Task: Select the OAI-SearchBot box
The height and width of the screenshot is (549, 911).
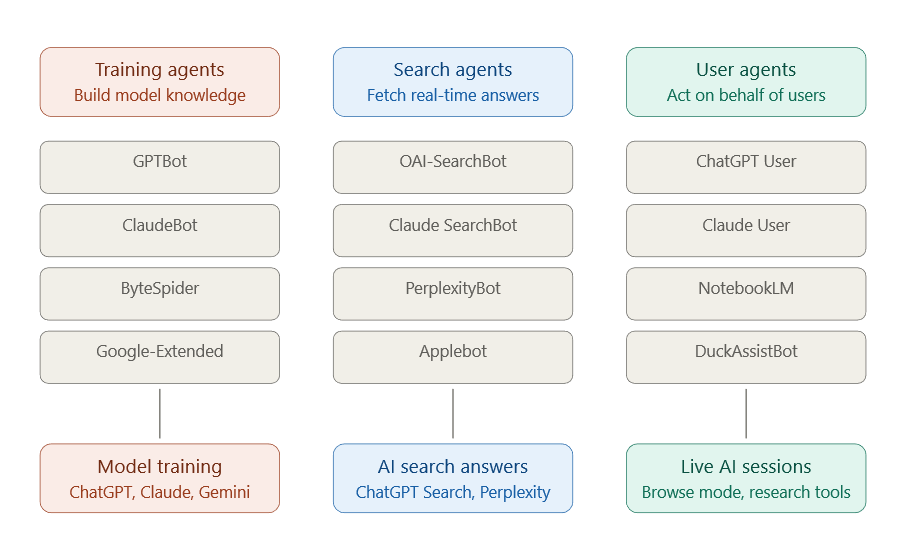Action: point(453,167)
